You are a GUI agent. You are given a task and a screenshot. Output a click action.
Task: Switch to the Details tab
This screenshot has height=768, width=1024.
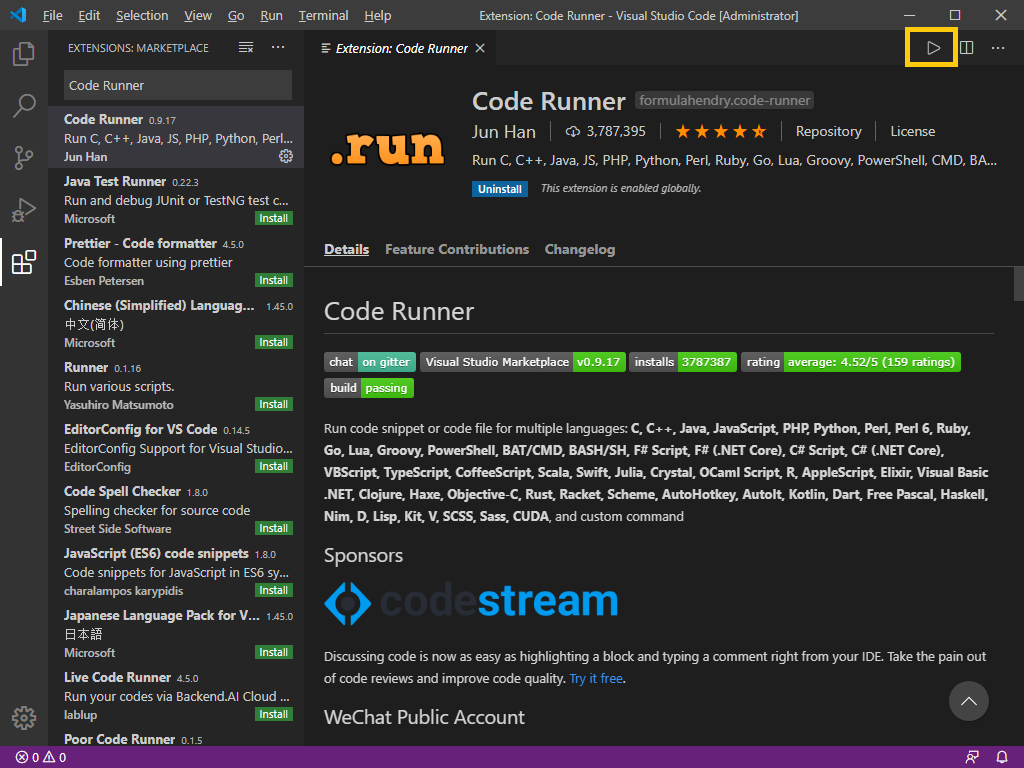click(x=346, y=249)
